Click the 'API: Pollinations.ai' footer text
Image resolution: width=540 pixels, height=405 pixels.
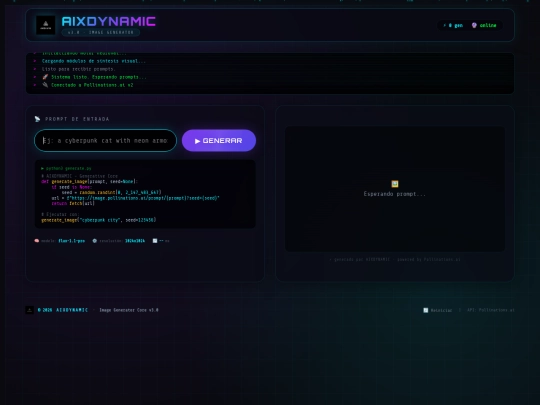[x=491, y=310]
